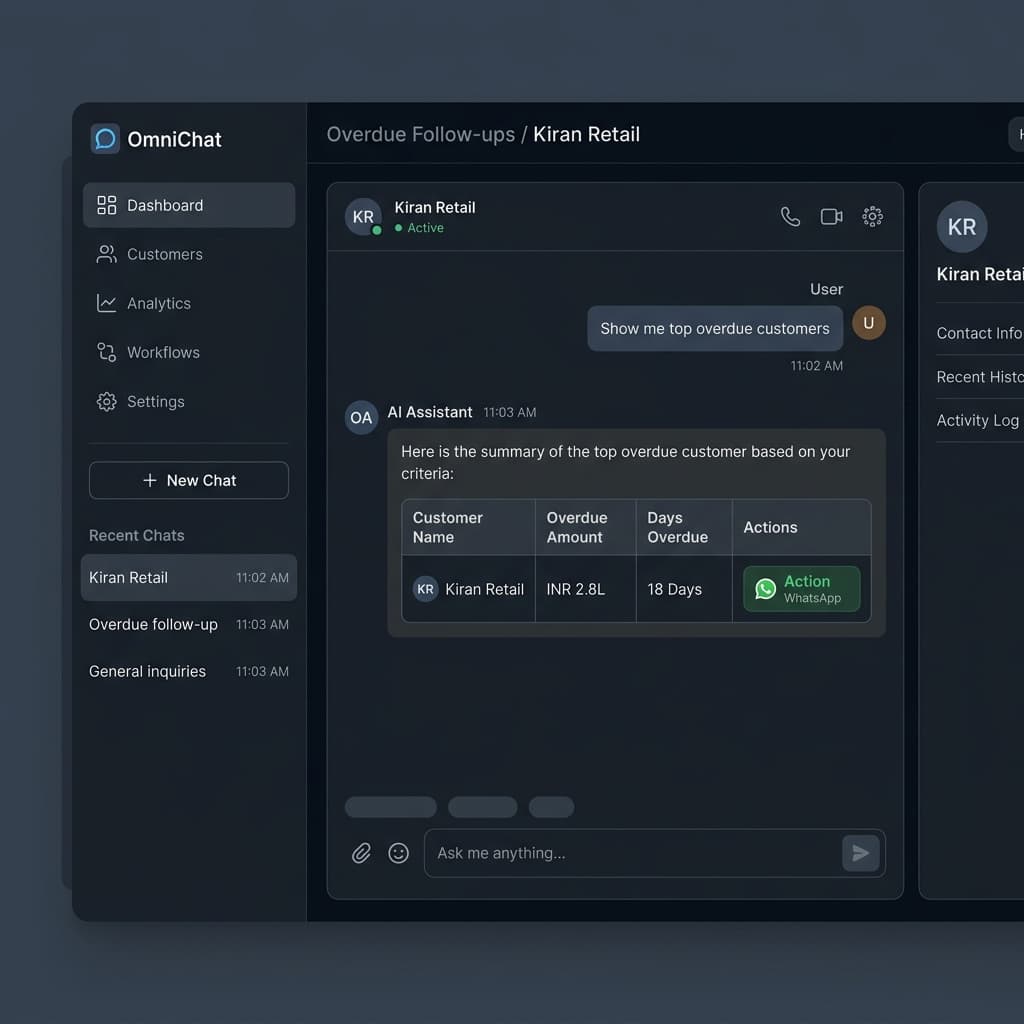Click Overdue Follow-ups breadcrumb link
Viewport: 1024px width, 1024px height.
pyautogui.click(x=421, y=134)
